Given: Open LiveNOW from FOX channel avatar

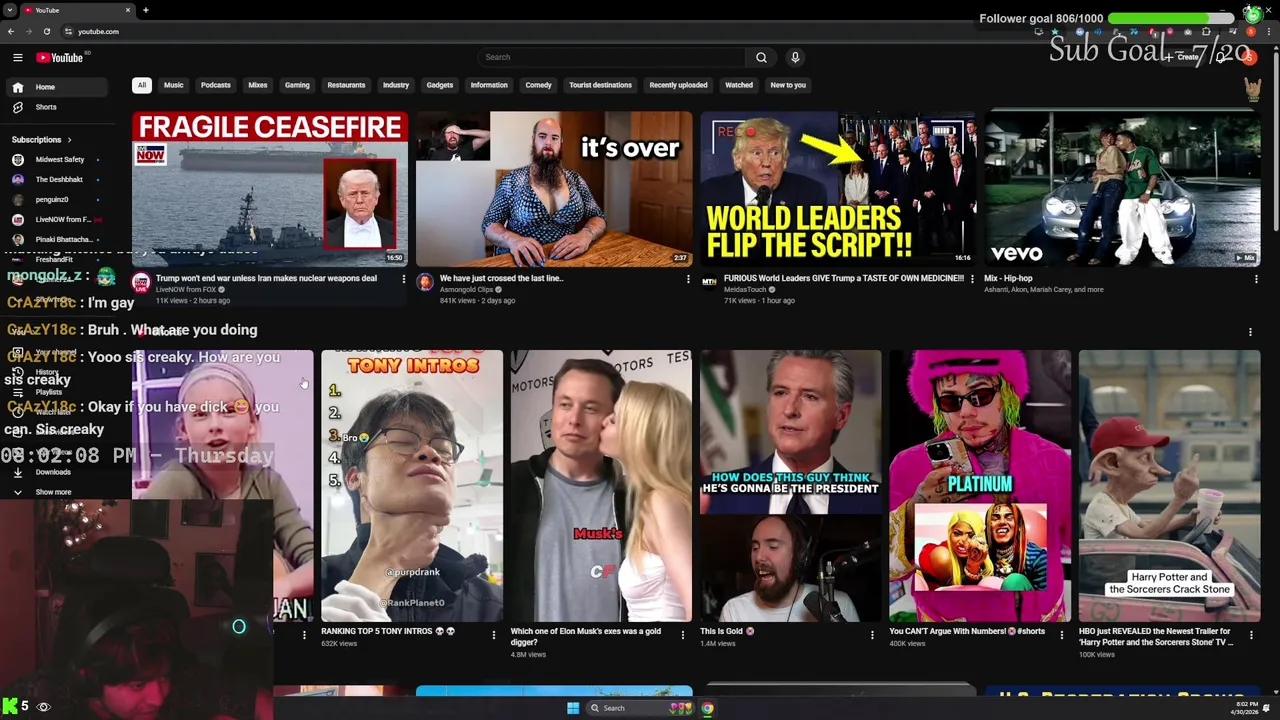Looking at the screenshot, I should coord(141,283).
